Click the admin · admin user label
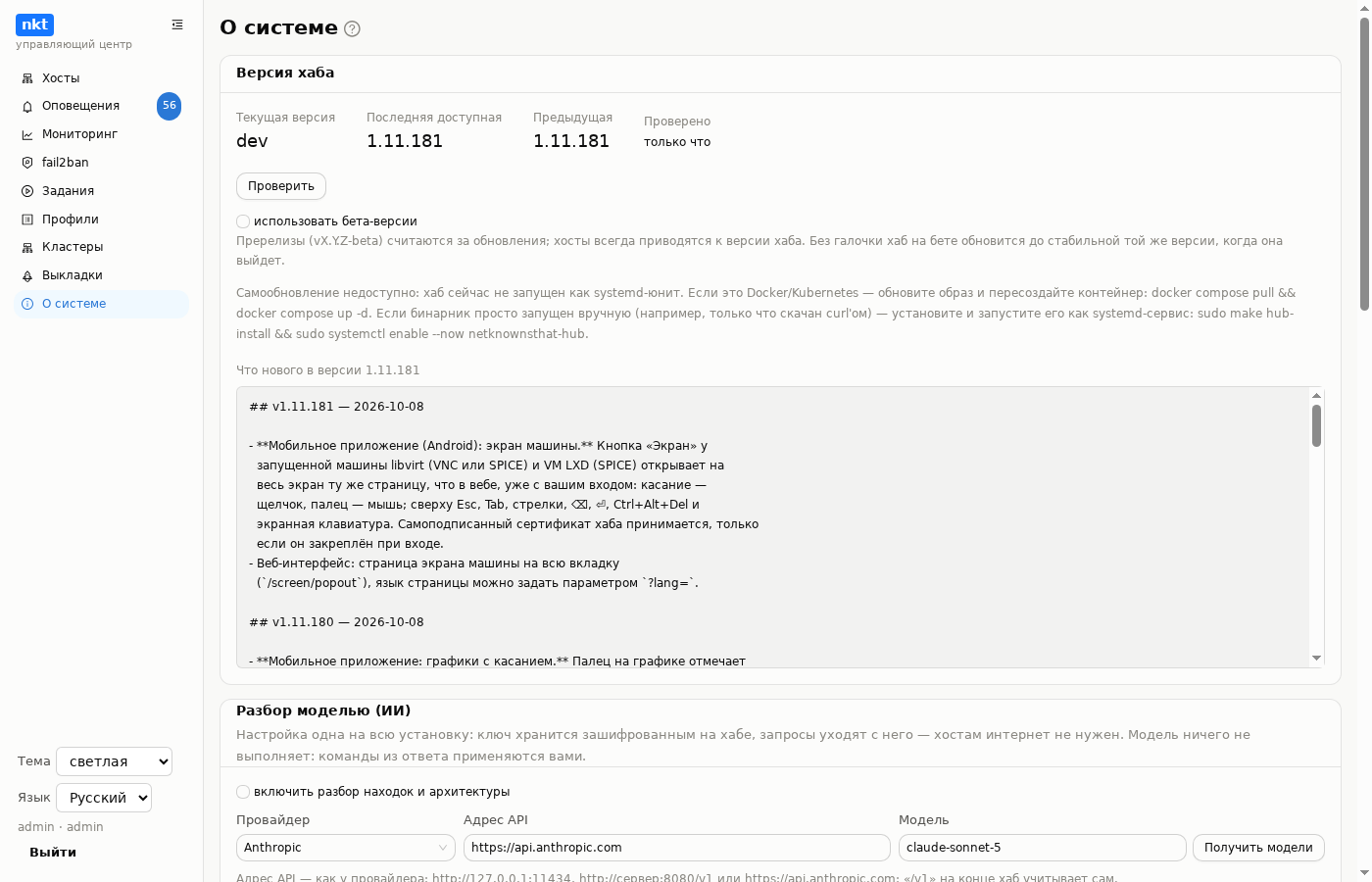Screen dimensions: 1372x882 (x=61, y=827)
